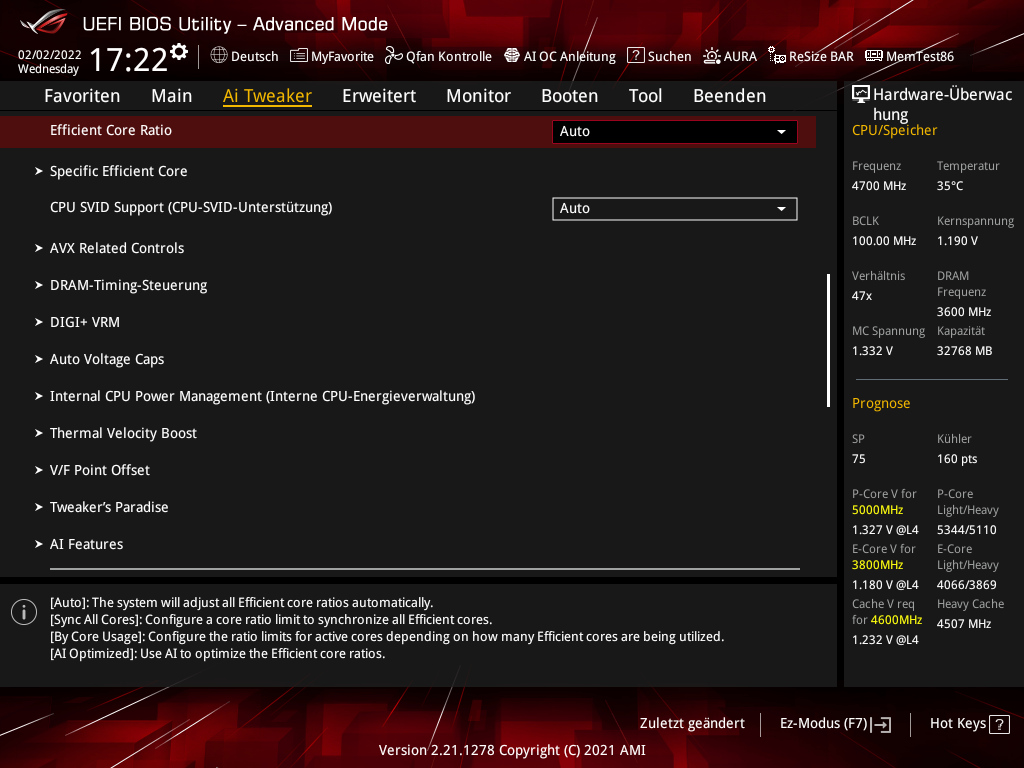This screenshot has height=768, width=1024.
Task: Open AURA lighting icon
Action: (711, 56)
